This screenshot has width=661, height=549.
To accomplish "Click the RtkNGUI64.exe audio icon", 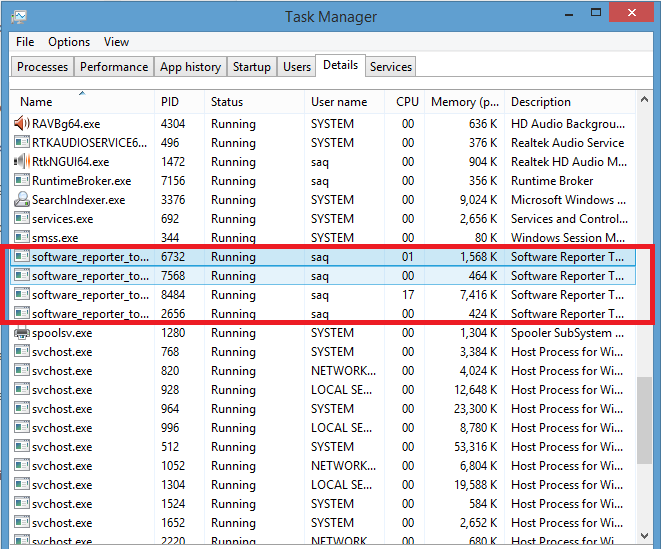I will [22, 162].
